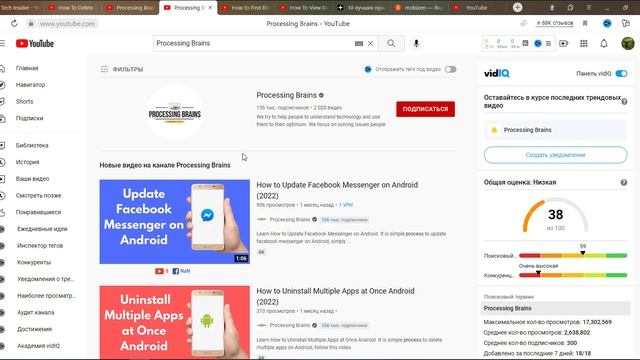Image resolution: width=640 pixels, height=360 pixels.
Task: Open Смотреть позже in the sidebar
Action: (38, 196)
